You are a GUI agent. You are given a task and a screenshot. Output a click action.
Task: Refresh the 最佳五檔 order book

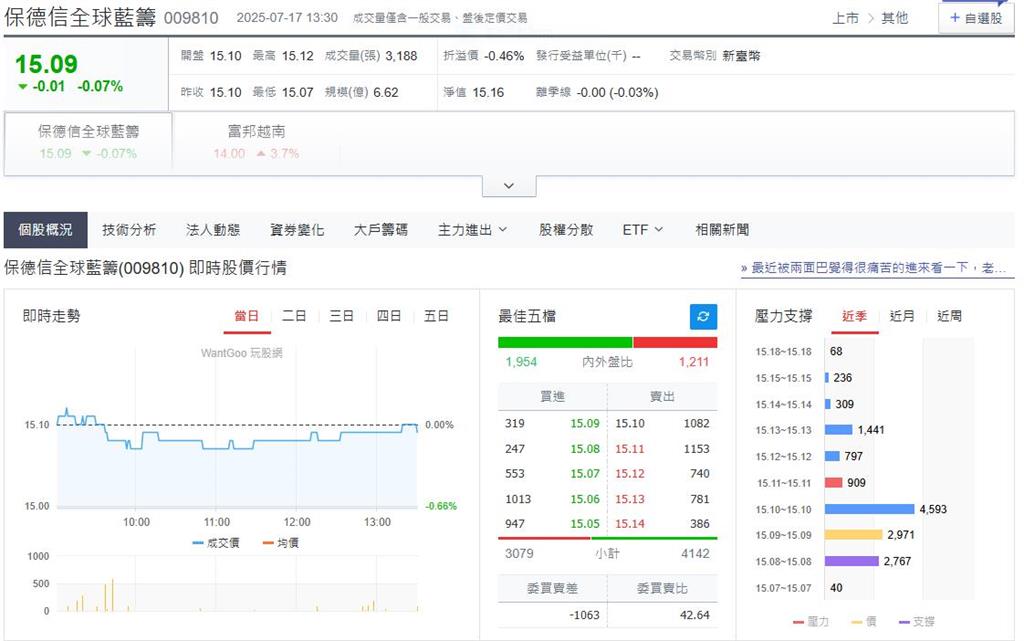pos(703,317)
